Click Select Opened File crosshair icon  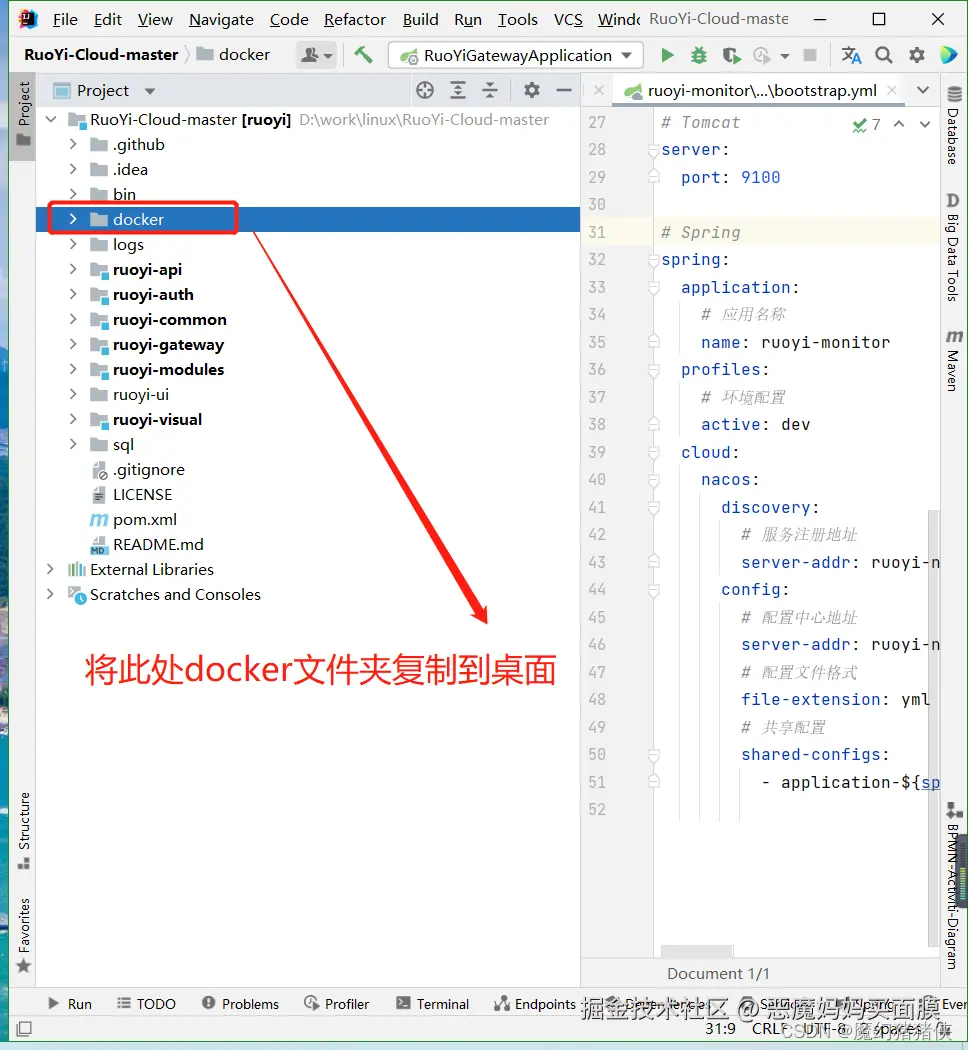click(x=425, y=90)
